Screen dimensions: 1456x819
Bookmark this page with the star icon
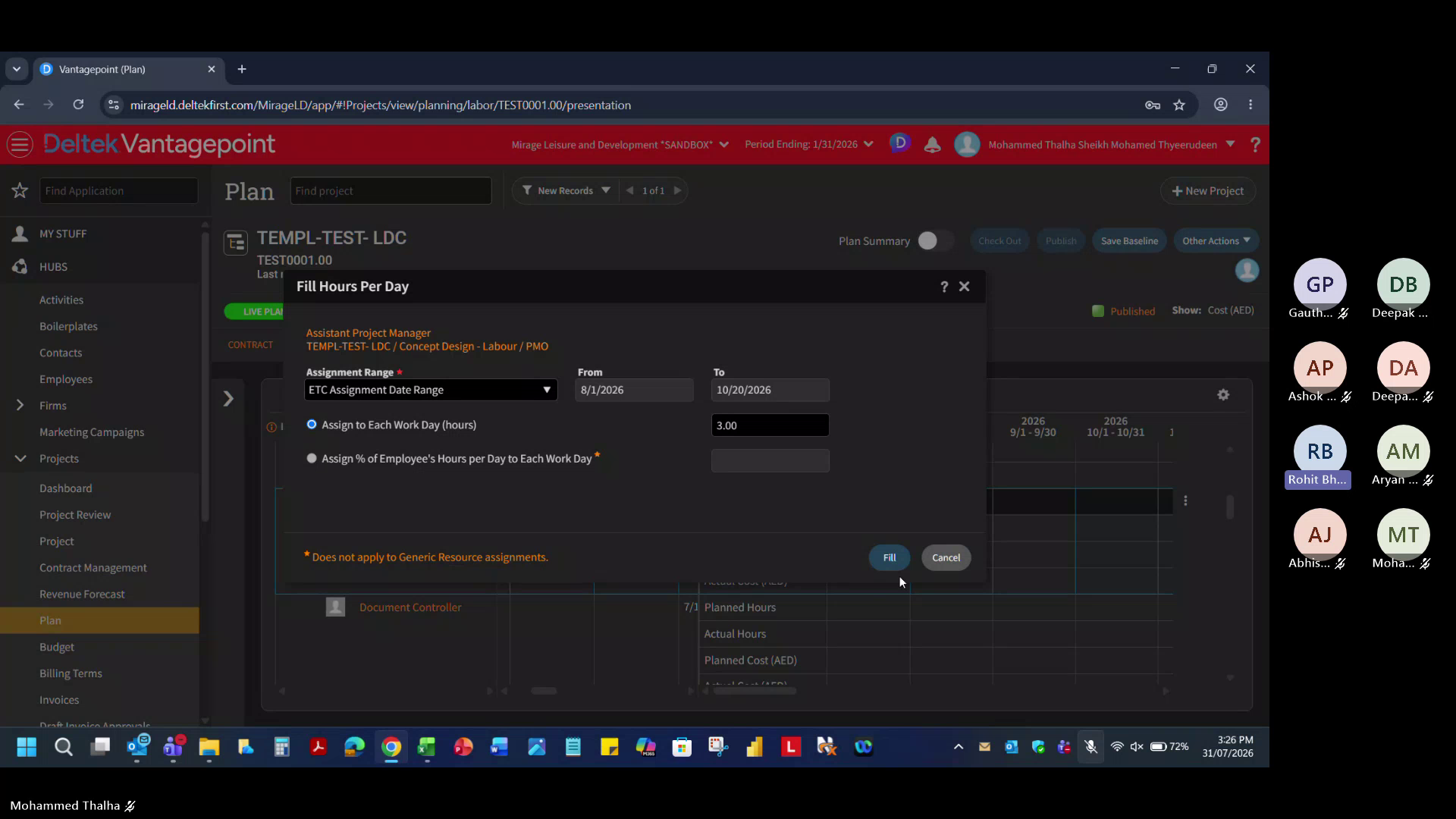1179,105
